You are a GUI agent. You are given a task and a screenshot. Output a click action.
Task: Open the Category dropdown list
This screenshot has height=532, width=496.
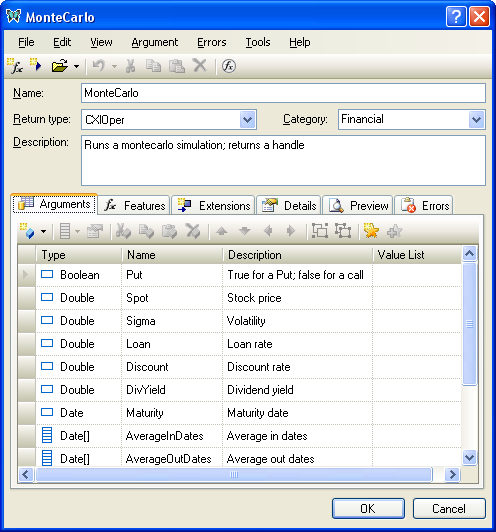point(477,119)
